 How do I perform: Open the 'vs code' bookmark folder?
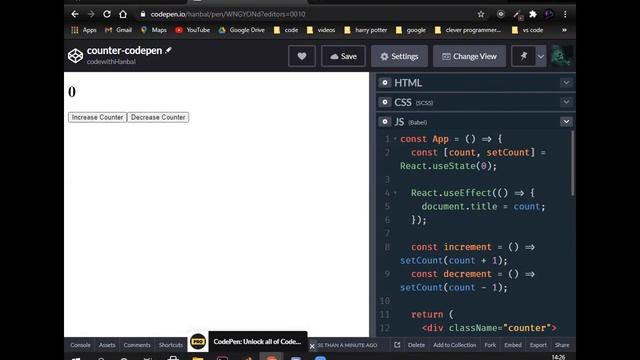point(527,30)
